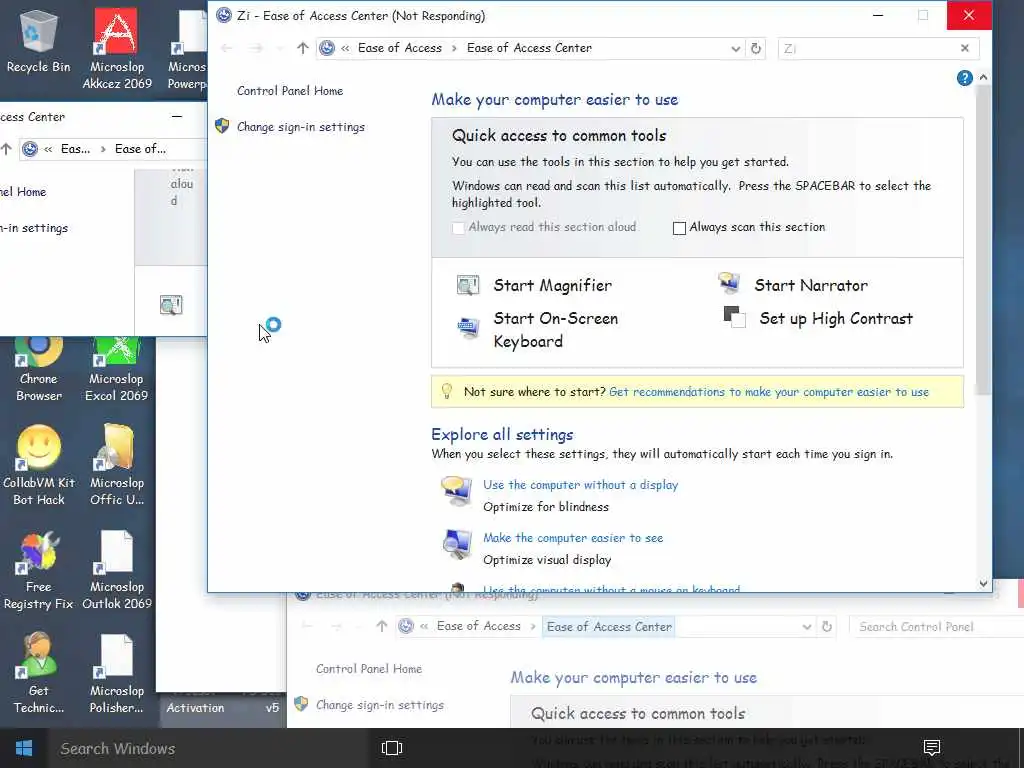Click the vertical scrollbar thumb in front window
The width and height of the screenshot is (1024, 768).
point(984,239)
